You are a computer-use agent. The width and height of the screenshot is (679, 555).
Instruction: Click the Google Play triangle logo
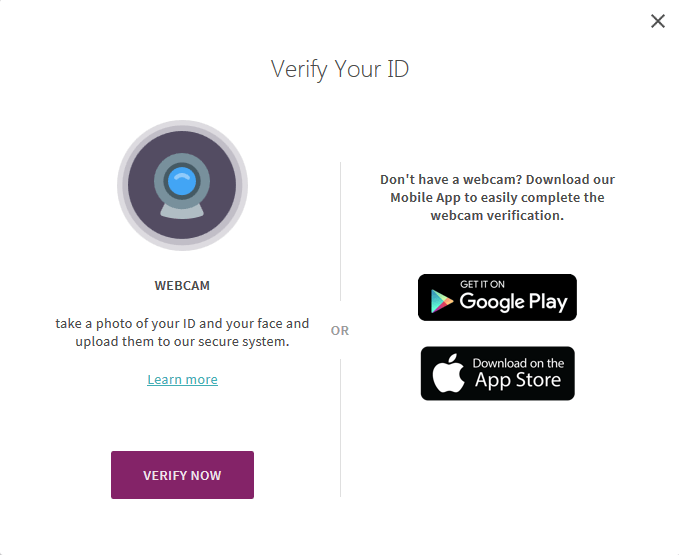tap(440, 299)
